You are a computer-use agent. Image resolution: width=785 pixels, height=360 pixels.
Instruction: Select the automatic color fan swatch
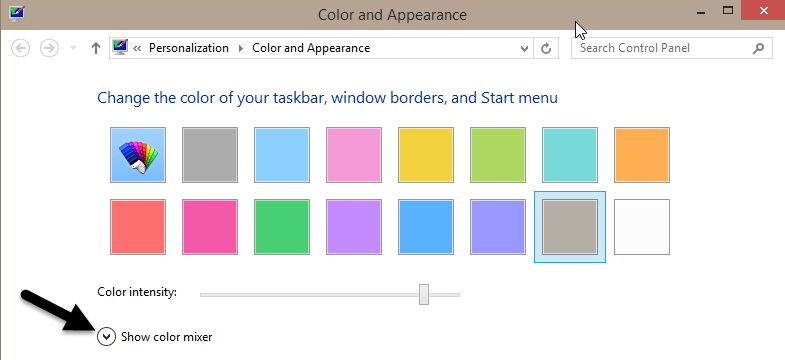138,155
